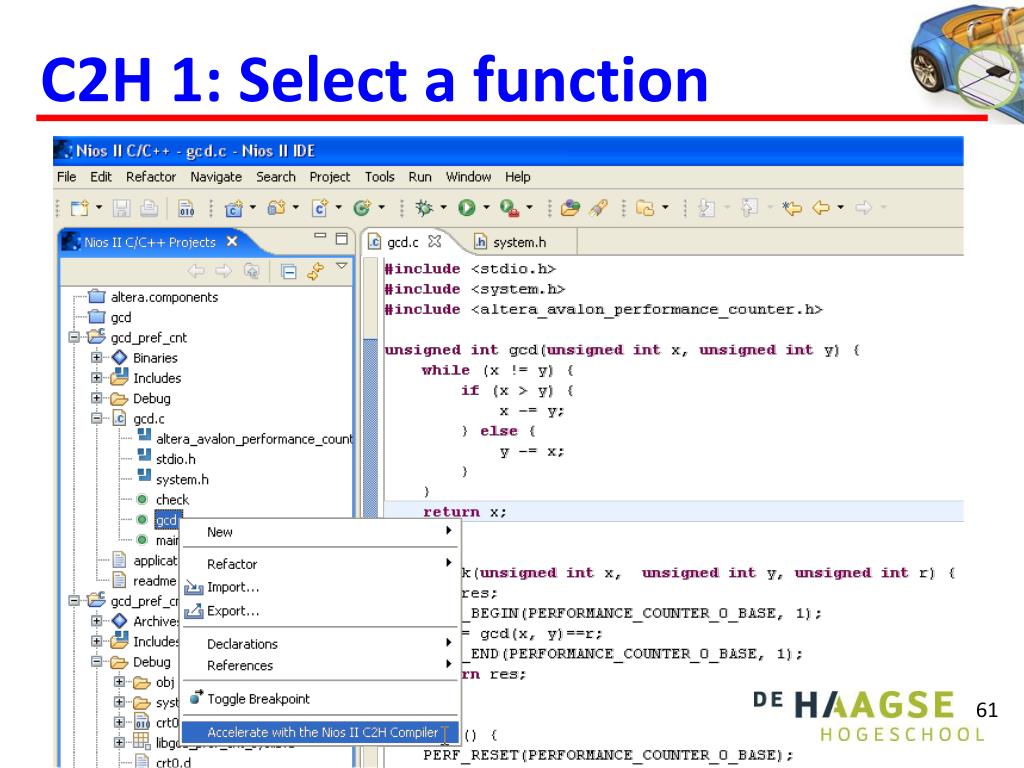
Task: Click the Forward navigation arrow icon
Action: click(x=863, y=208)
